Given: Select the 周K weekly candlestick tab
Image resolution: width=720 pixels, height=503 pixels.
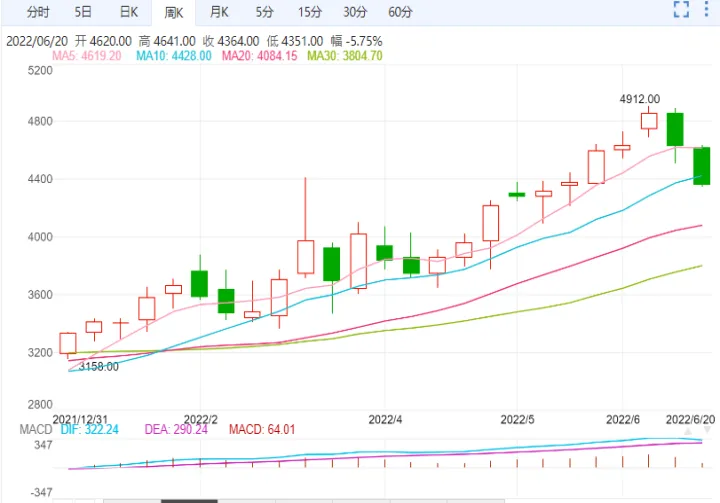Looking at the screenshot, I should [173, 12].
